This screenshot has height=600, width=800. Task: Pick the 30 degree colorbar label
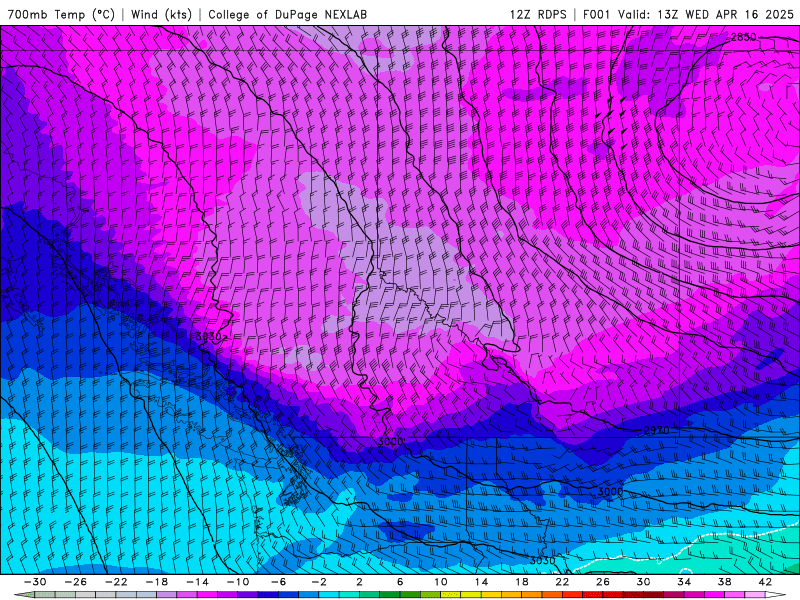pyautogui.click(x=643, y=582)
